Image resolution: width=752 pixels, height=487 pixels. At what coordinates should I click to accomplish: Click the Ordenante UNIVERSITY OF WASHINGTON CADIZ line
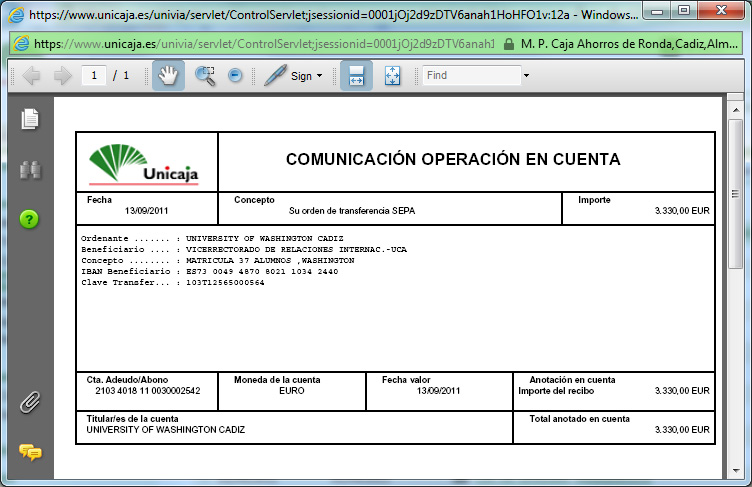[212, 238]
